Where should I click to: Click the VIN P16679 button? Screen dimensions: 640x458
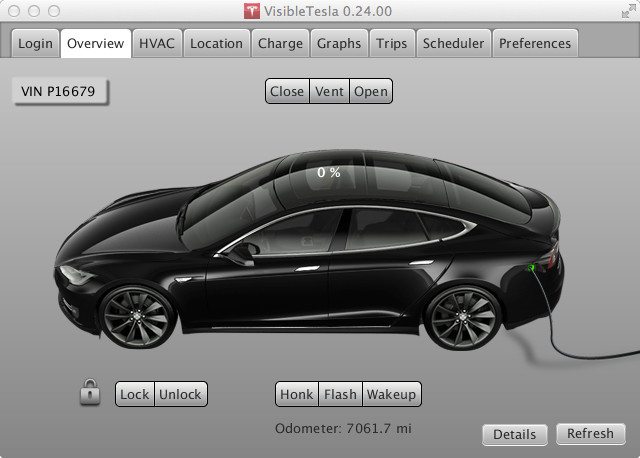coord(60,91)
